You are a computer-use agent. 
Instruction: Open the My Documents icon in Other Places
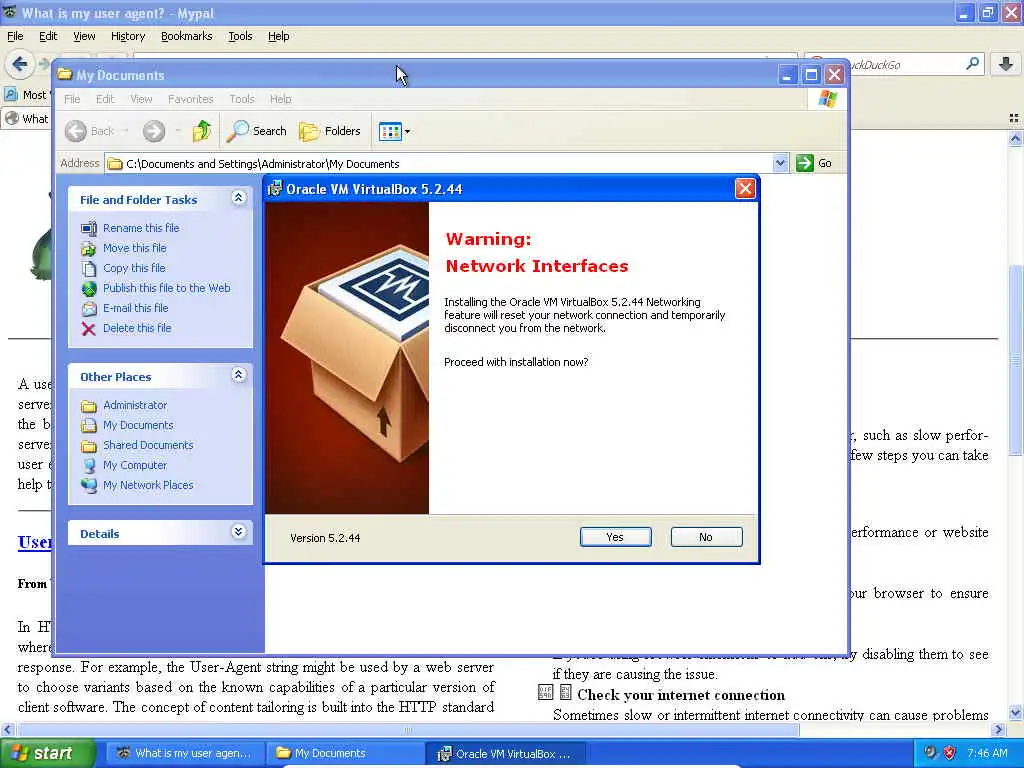pos(89,426)
